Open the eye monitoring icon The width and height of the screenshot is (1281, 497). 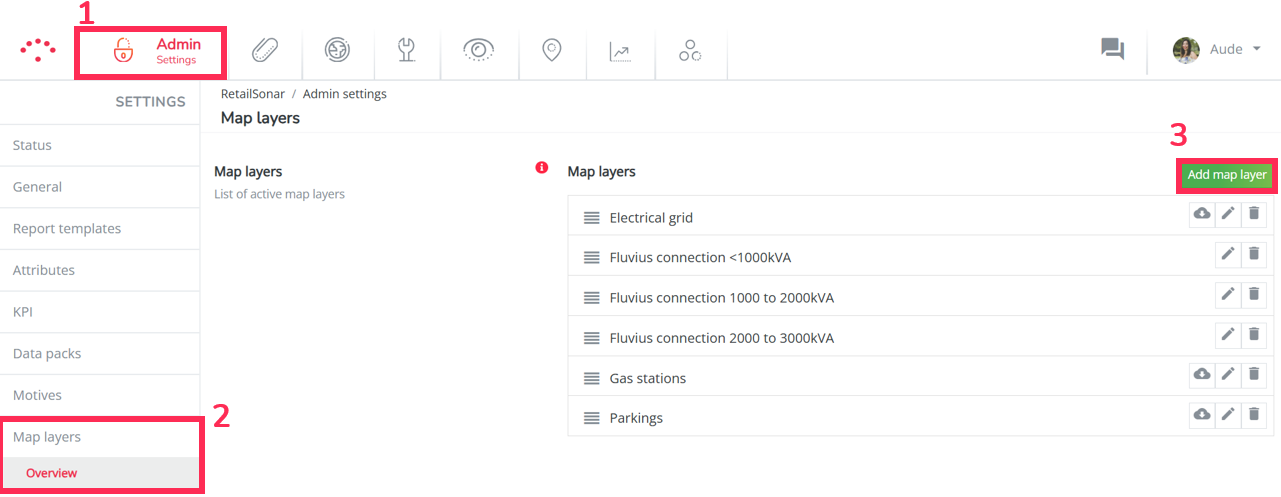point(479,50)
